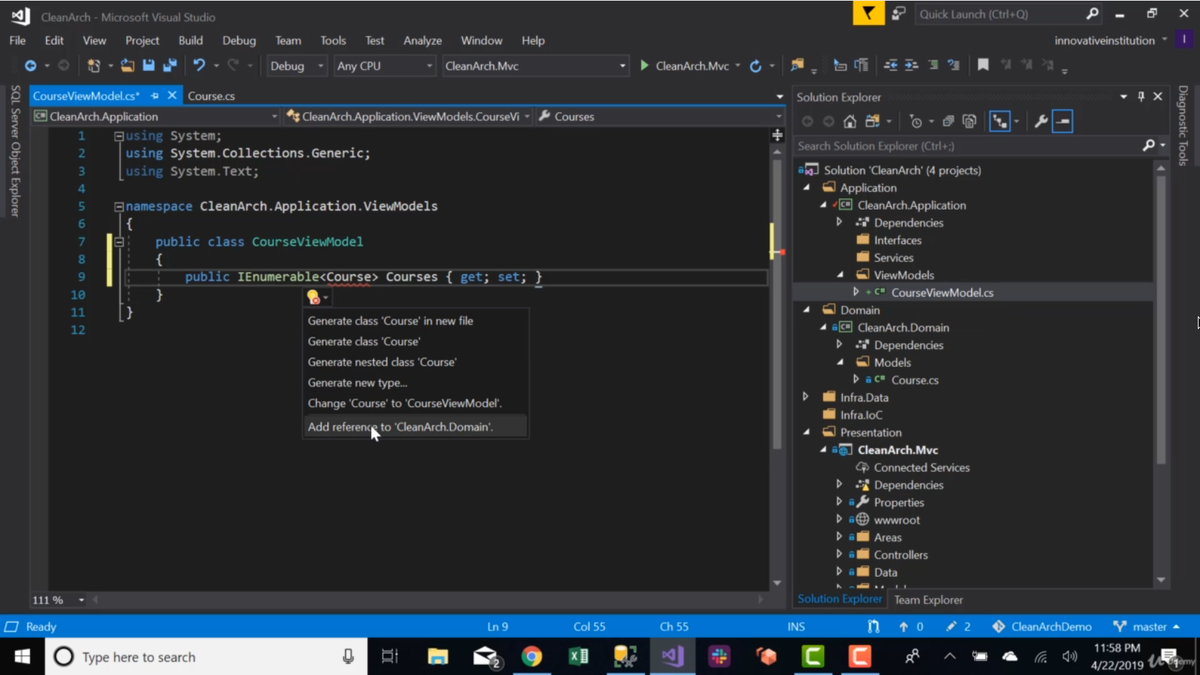Click the Undo toolbar icon
This screenshot has width=1200, height=675.
click(x=199, y=66)
